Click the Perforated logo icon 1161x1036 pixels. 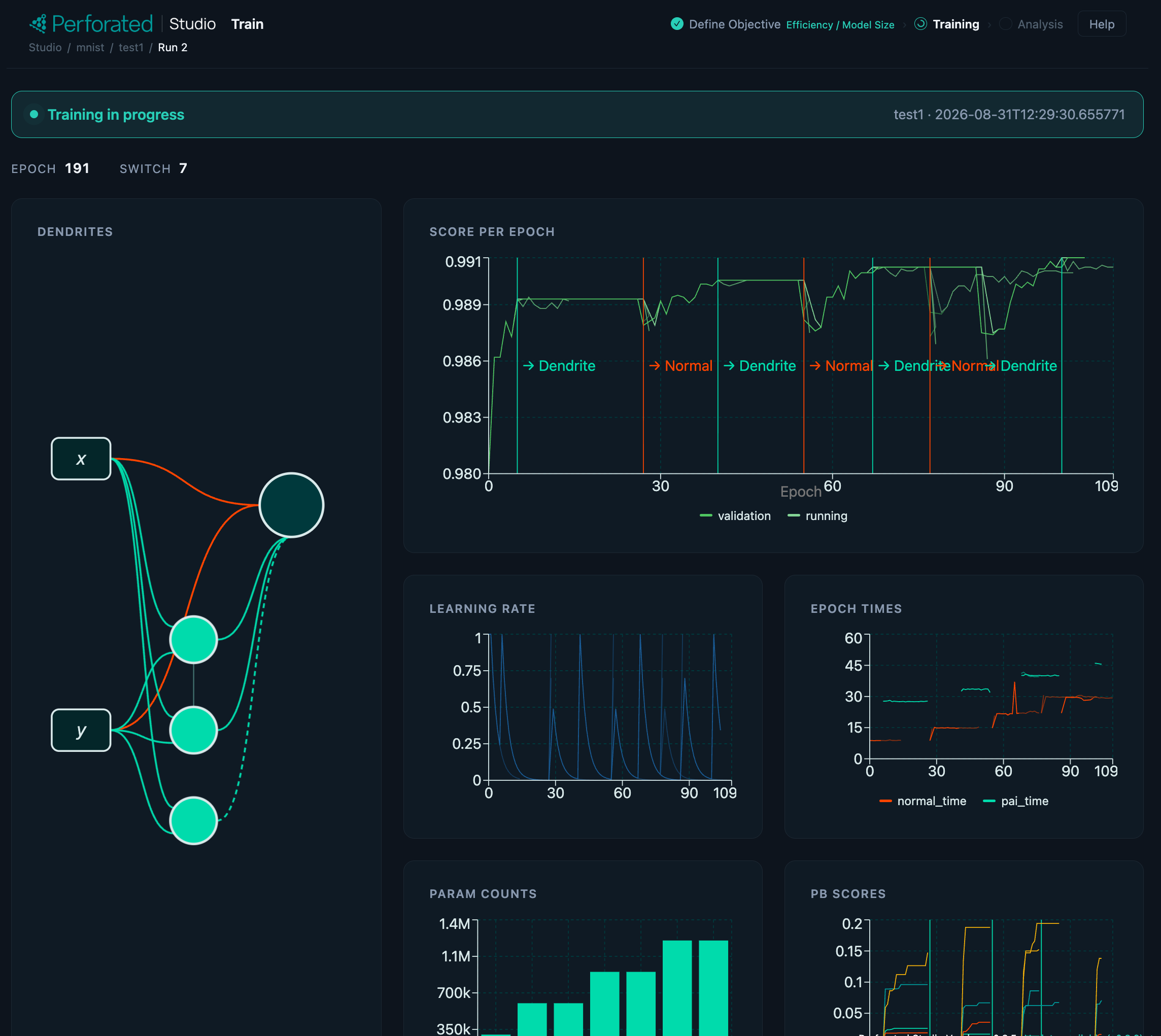click(38, 24)
